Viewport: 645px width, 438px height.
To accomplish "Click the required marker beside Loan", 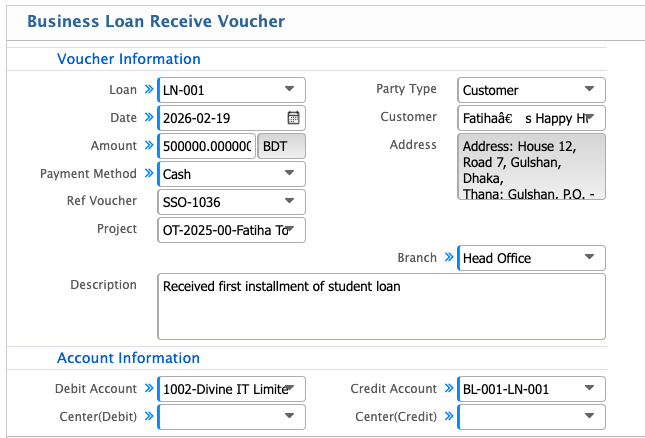I will 149,90.
